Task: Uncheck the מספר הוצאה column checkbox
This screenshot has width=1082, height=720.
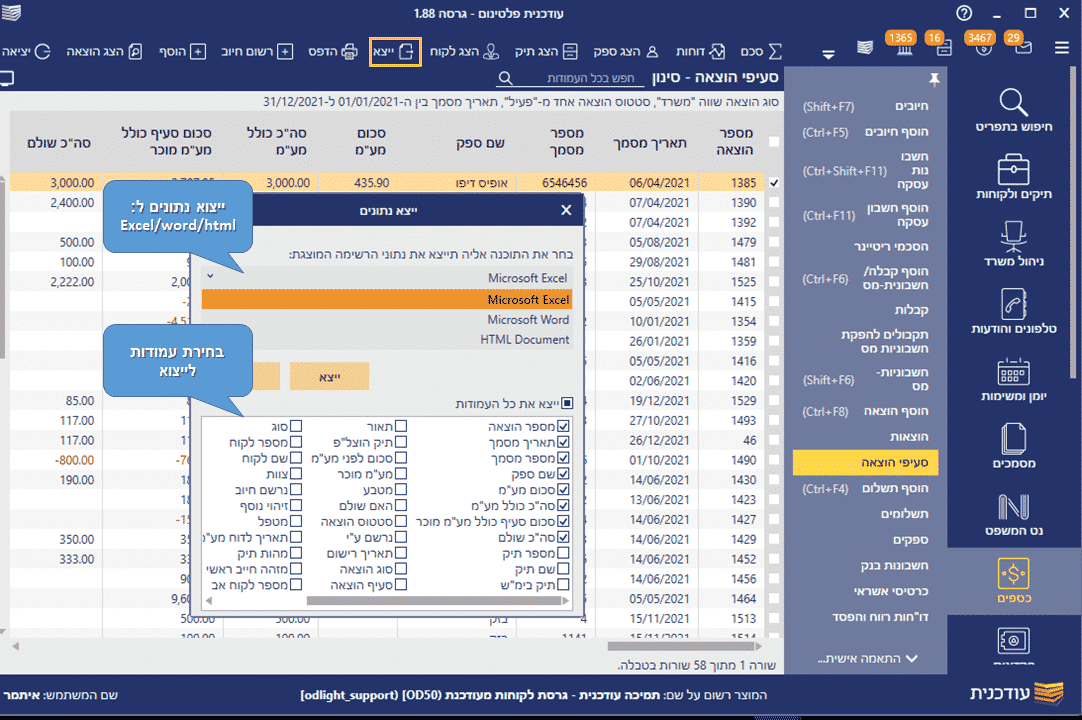Action: pos(563,426)
